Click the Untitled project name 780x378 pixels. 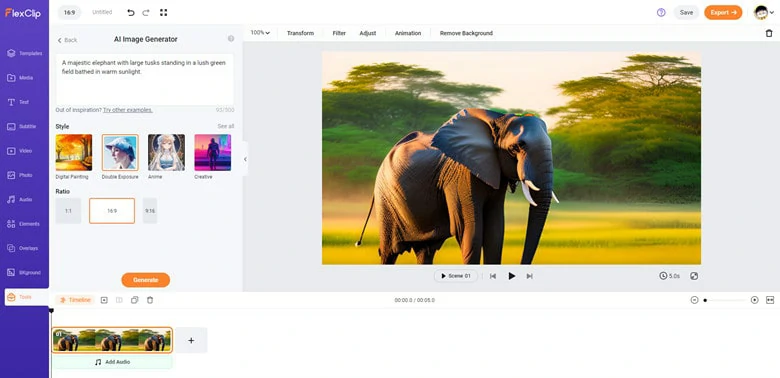tap(102, 12)
